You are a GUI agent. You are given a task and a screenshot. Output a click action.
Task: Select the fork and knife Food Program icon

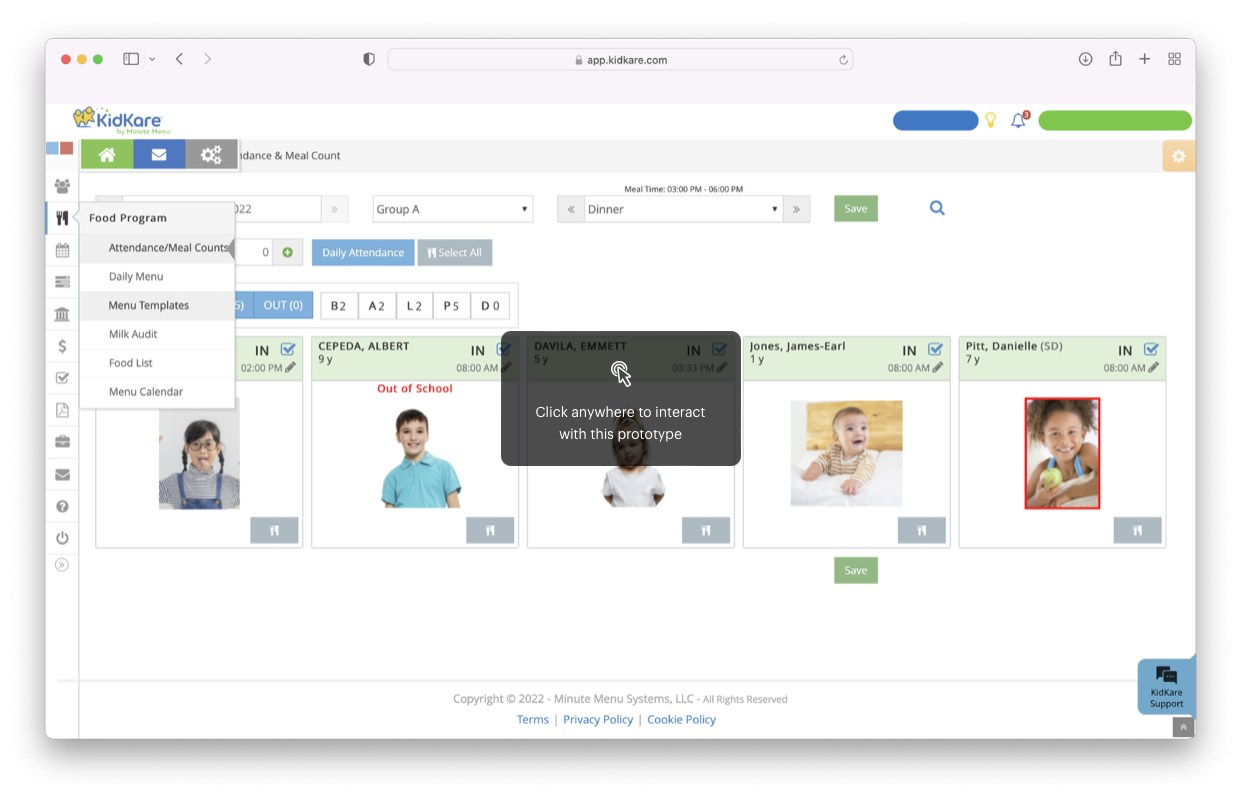click(62, 218)
